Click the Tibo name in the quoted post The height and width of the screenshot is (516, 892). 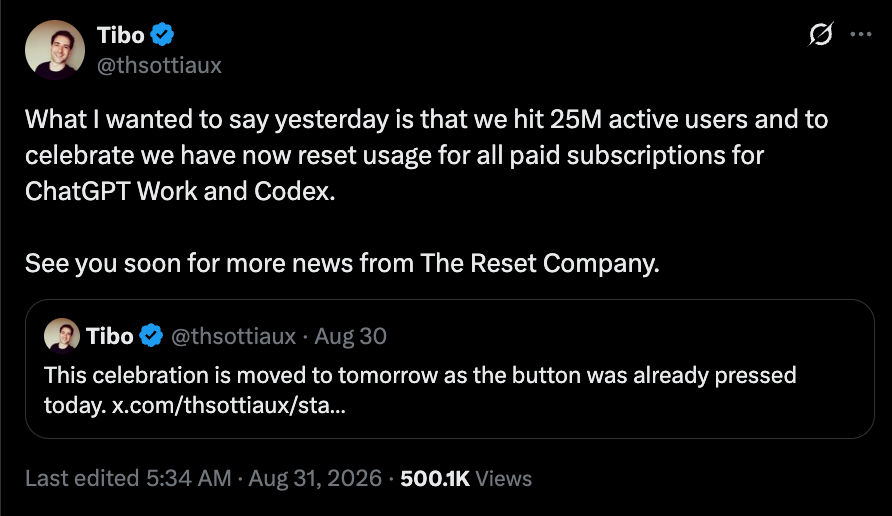tap(110, 336)
